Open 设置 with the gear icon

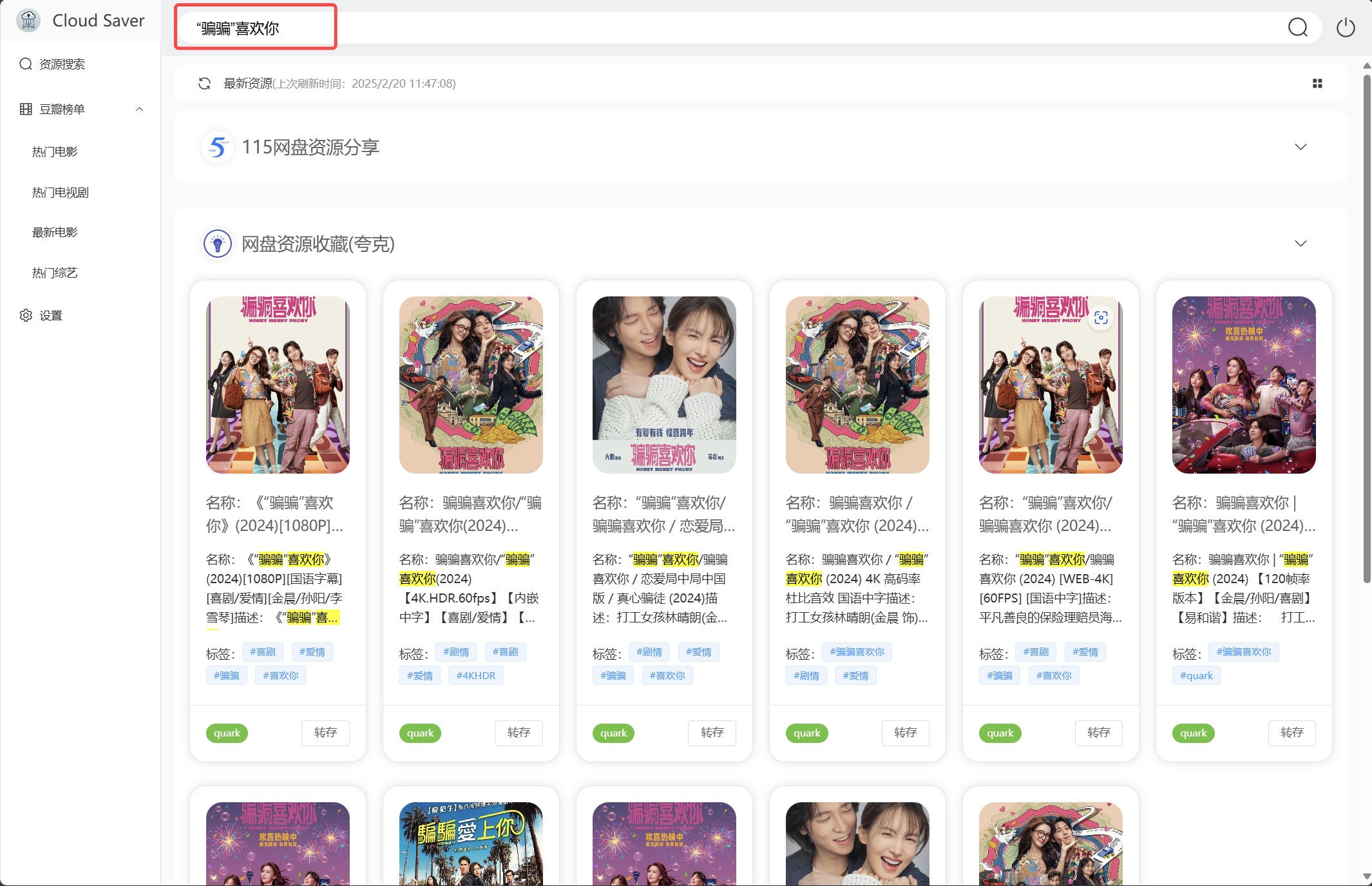click(26, 315)
